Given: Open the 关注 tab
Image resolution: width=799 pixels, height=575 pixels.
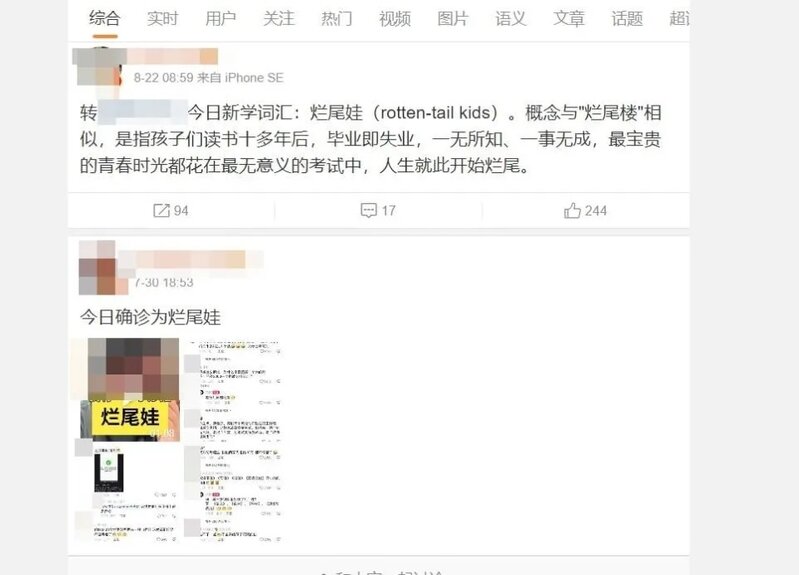Looking at the screenshot, I should pos(279,19).
